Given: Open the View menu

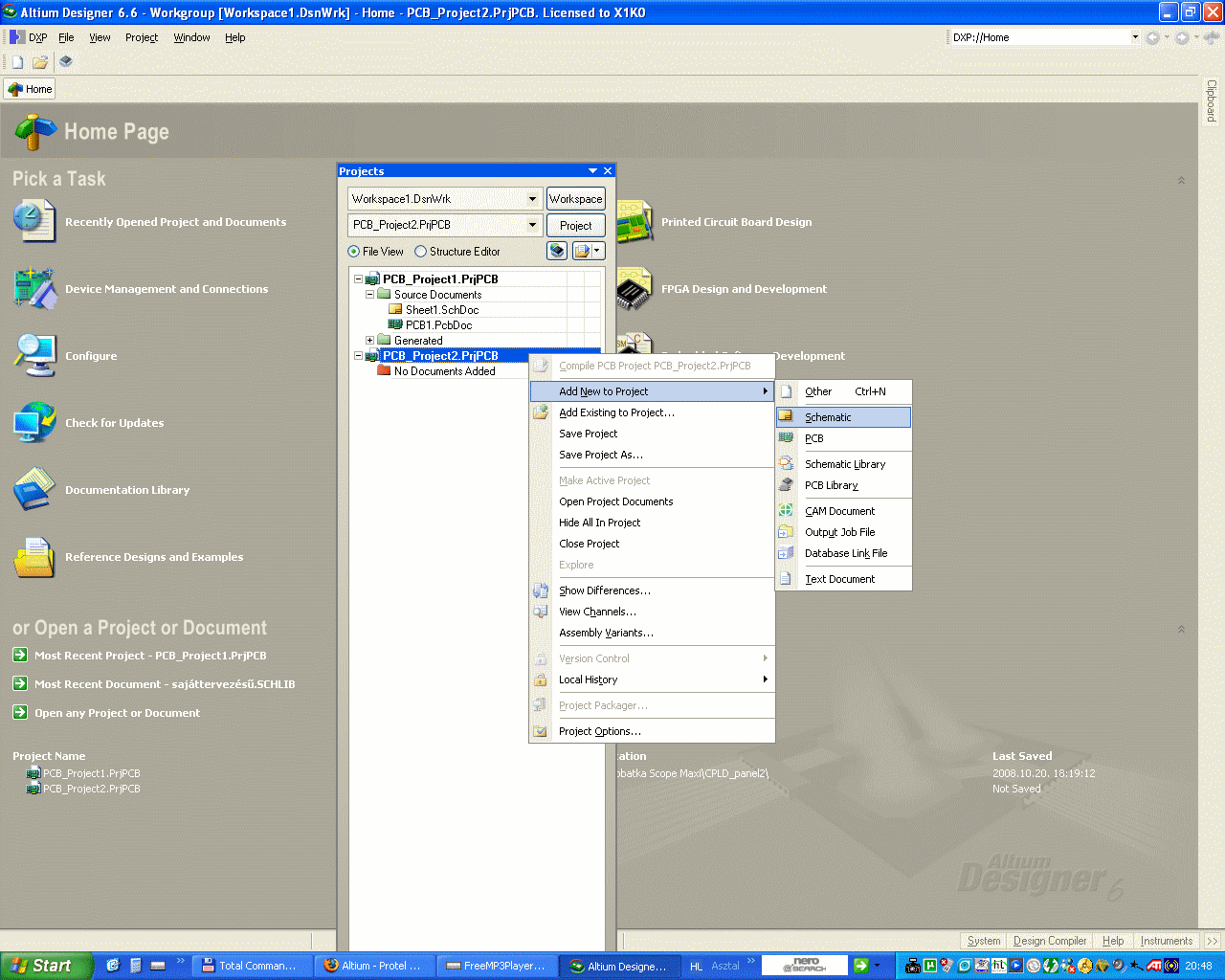Looking at the screenshot, I should (x=100, y=37).
